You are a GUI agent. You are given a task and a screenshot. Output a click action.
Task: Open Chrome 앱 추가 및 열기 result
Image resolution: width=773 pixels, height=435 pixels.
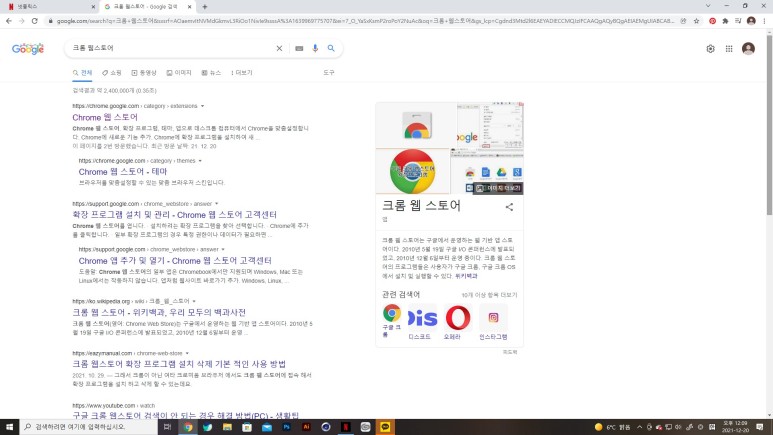[175, 260]
